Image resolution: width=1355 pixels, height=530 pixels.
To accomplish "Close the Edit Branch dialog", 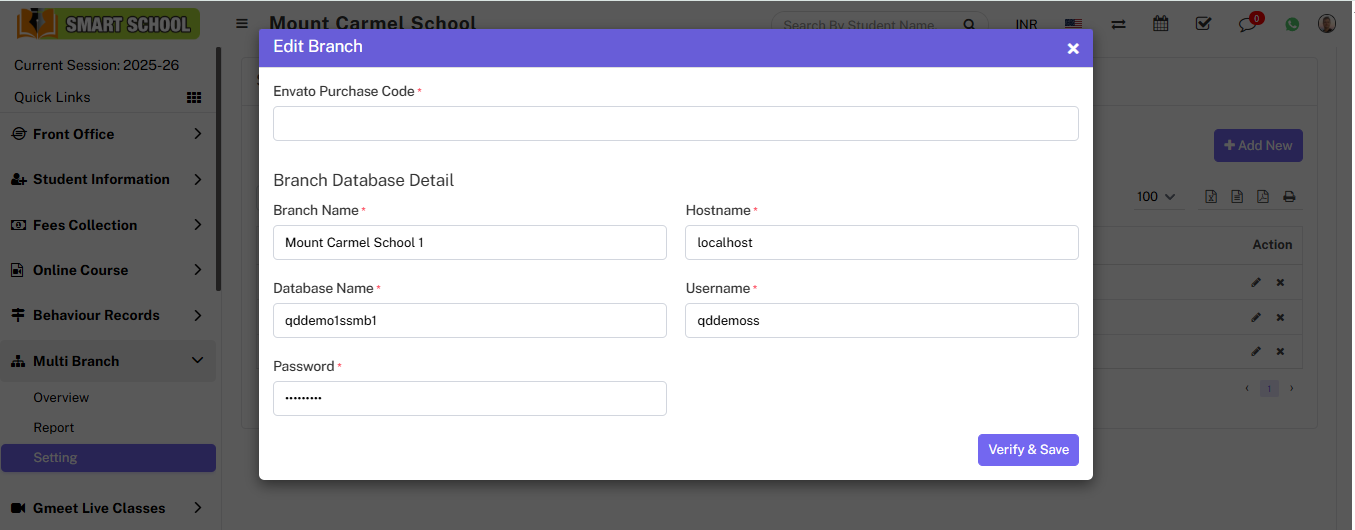I will 1073,48.
